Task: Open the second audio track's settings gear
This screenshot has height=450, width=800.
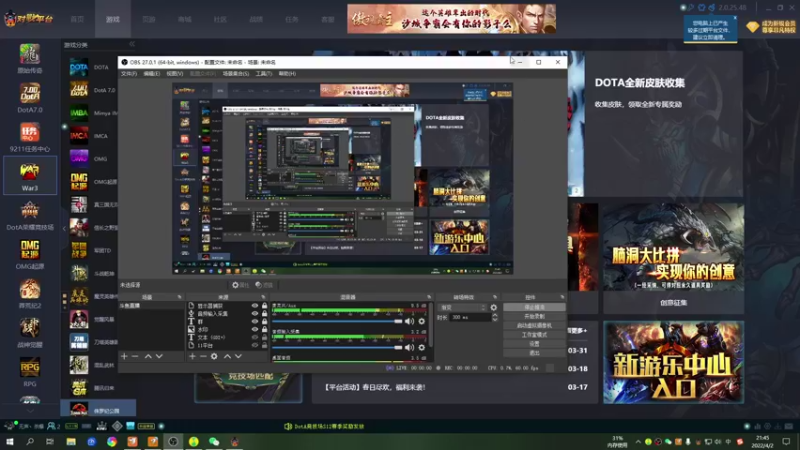Action: (x=421, y=347)
